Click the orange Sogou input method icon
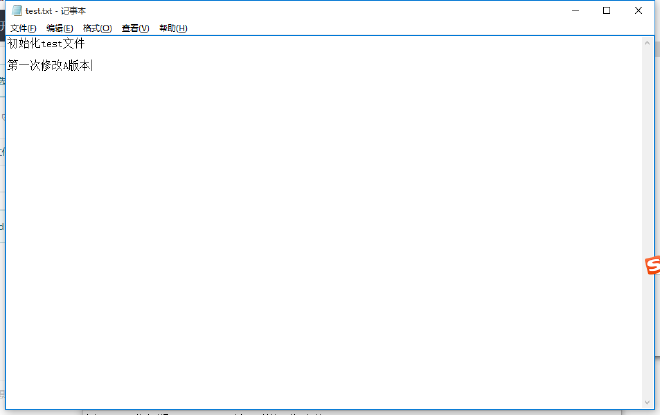Image resolution: width=660 pixels, height=415 pixels. (x=652, y=265)
